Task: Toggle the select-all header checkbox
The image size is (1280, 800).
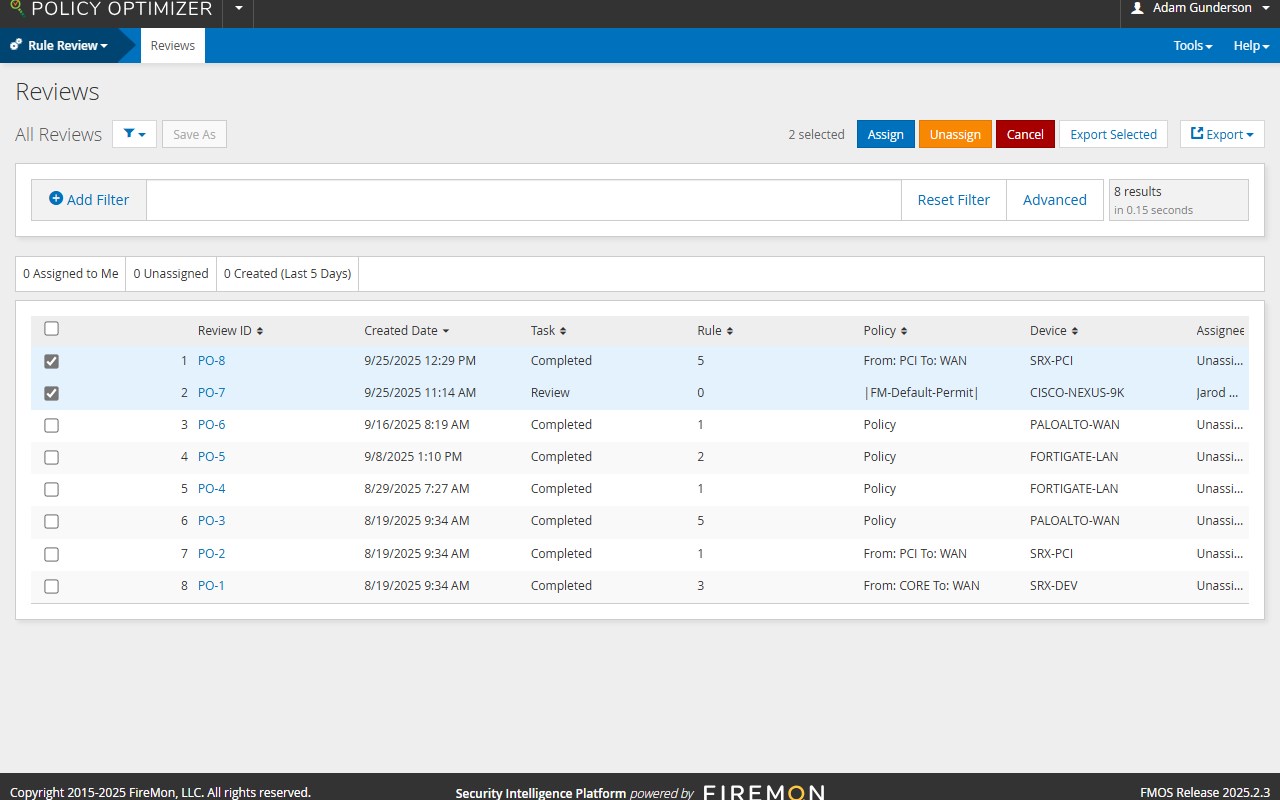Action: (52, 328)
